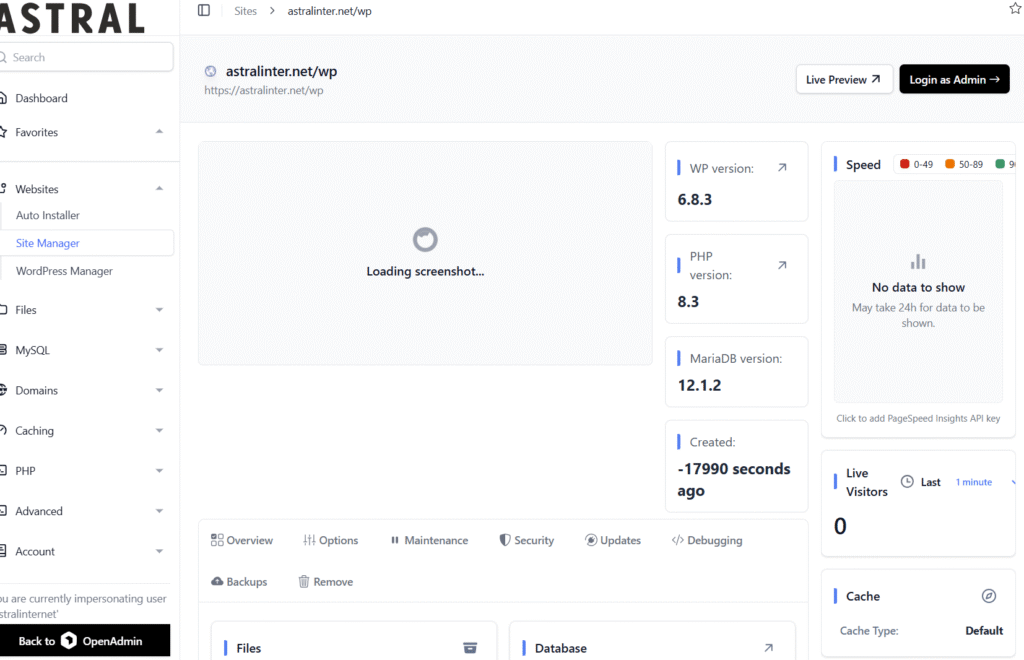Click the clock icon beside Last
The width and height of the screenshot is (1024, 660).
[907, 482]
